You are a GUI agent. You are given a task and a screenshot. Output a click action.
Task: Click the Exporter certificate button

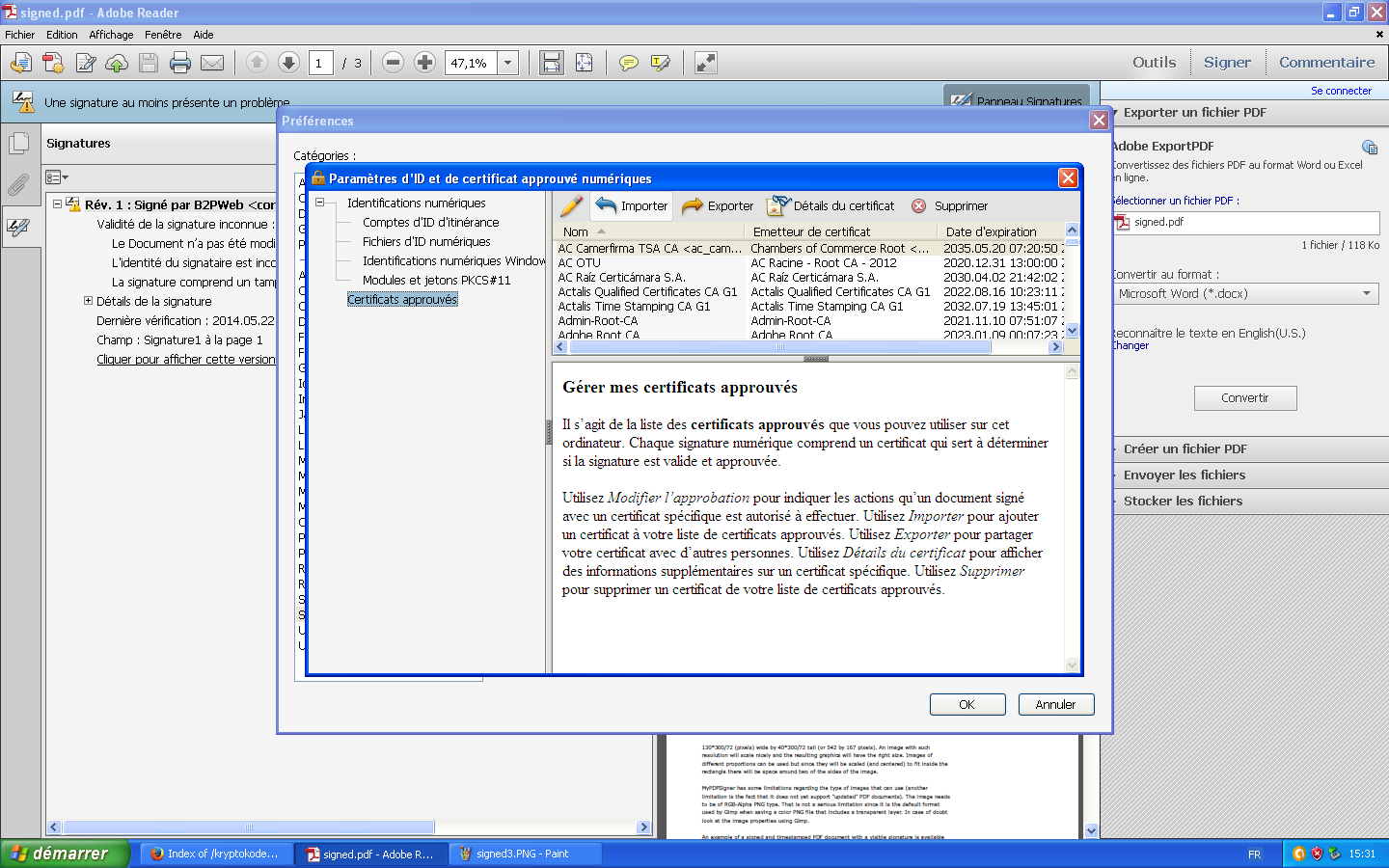point(718,205)
